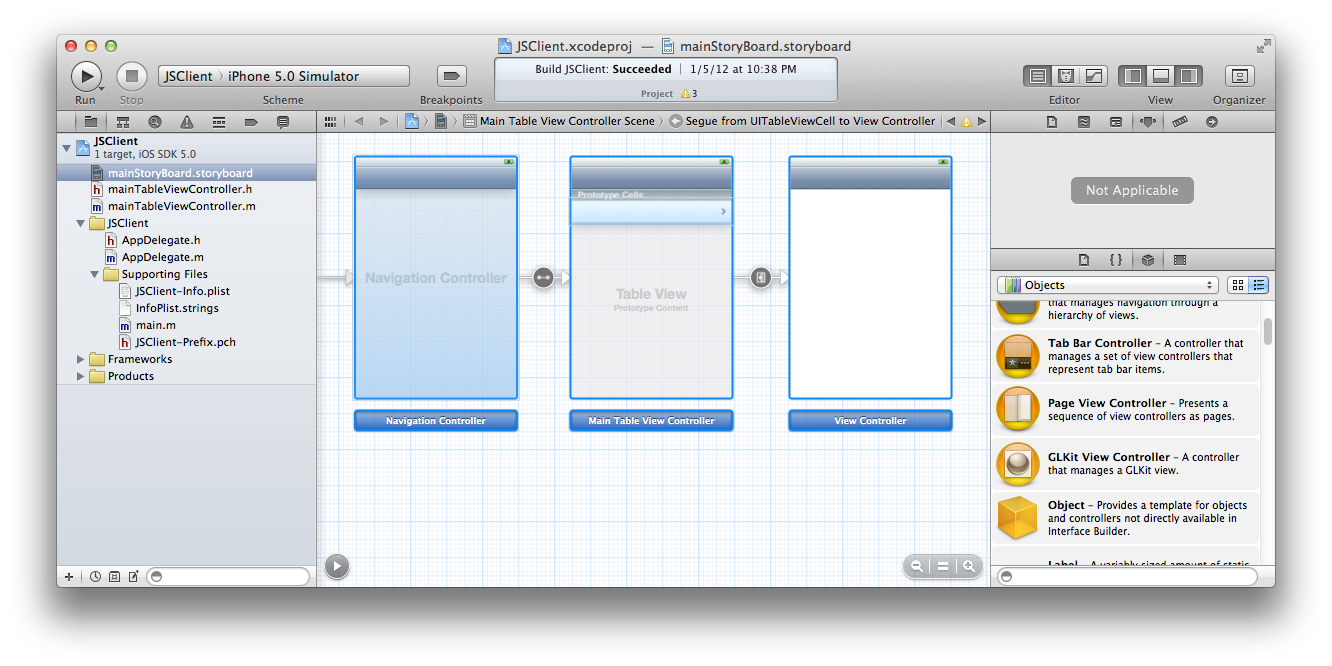Zoom out of the storyboard canvas
This screenshot has height=666, width=1332.
[916, 566]
